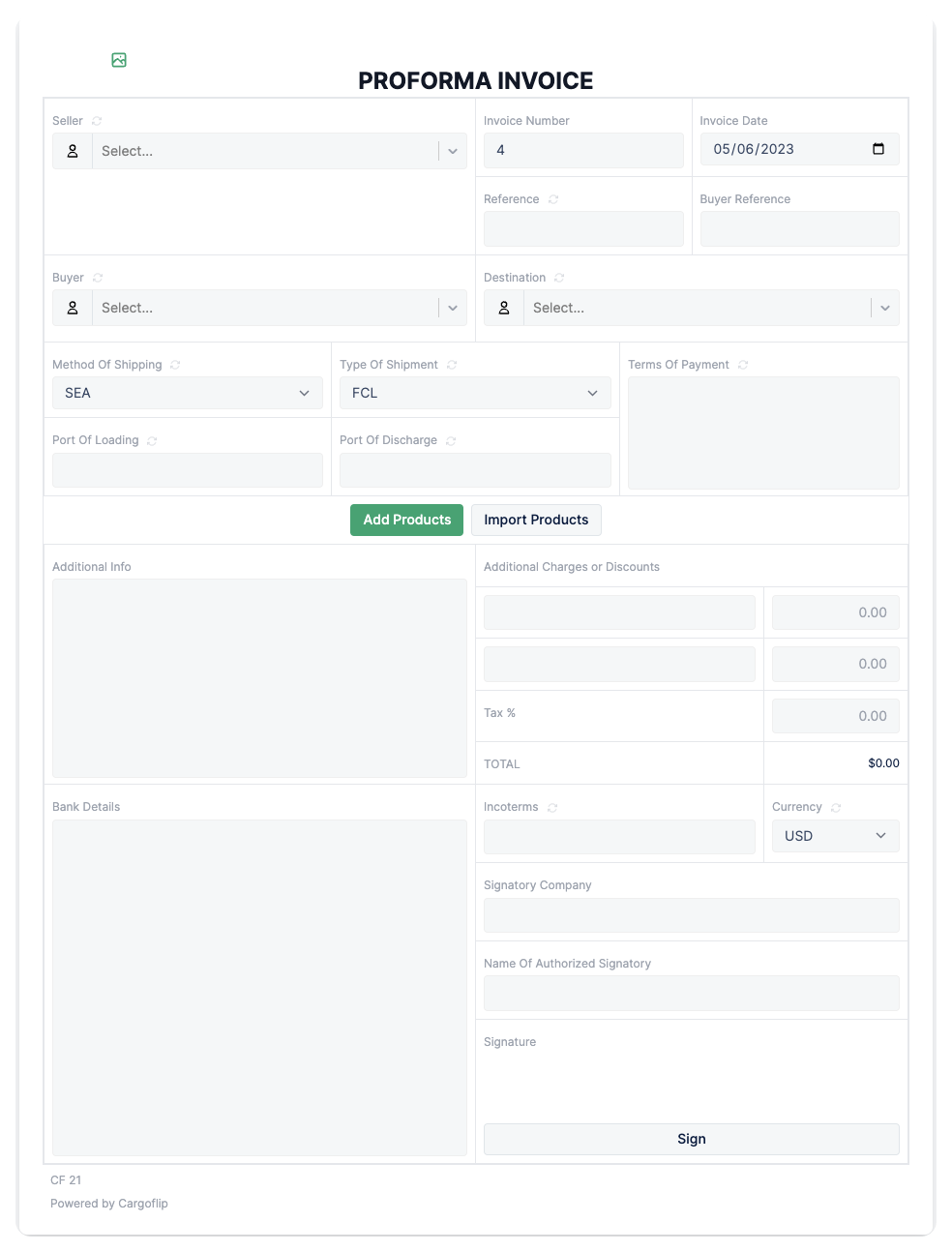This screenshot has height=1252, width=952.
Task: Expand the Destination select menu
Action: [x=883, y=307]
